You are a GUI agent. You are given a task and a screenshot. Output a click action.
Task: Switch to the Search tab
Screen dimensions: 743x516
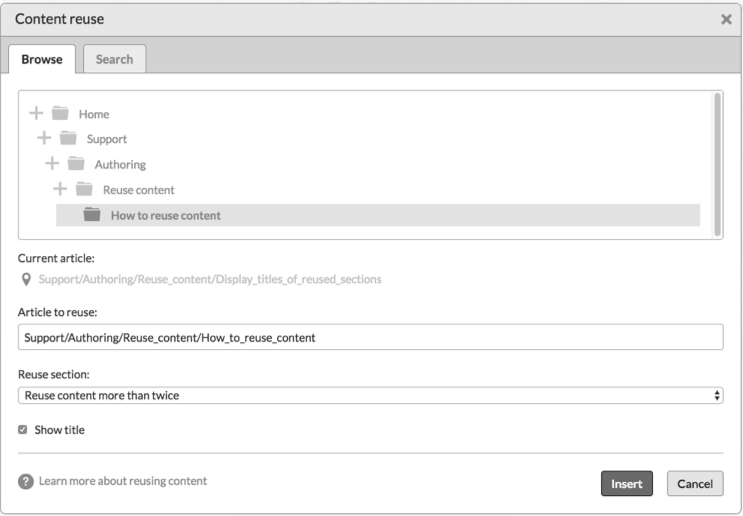[x=114, y=59]
